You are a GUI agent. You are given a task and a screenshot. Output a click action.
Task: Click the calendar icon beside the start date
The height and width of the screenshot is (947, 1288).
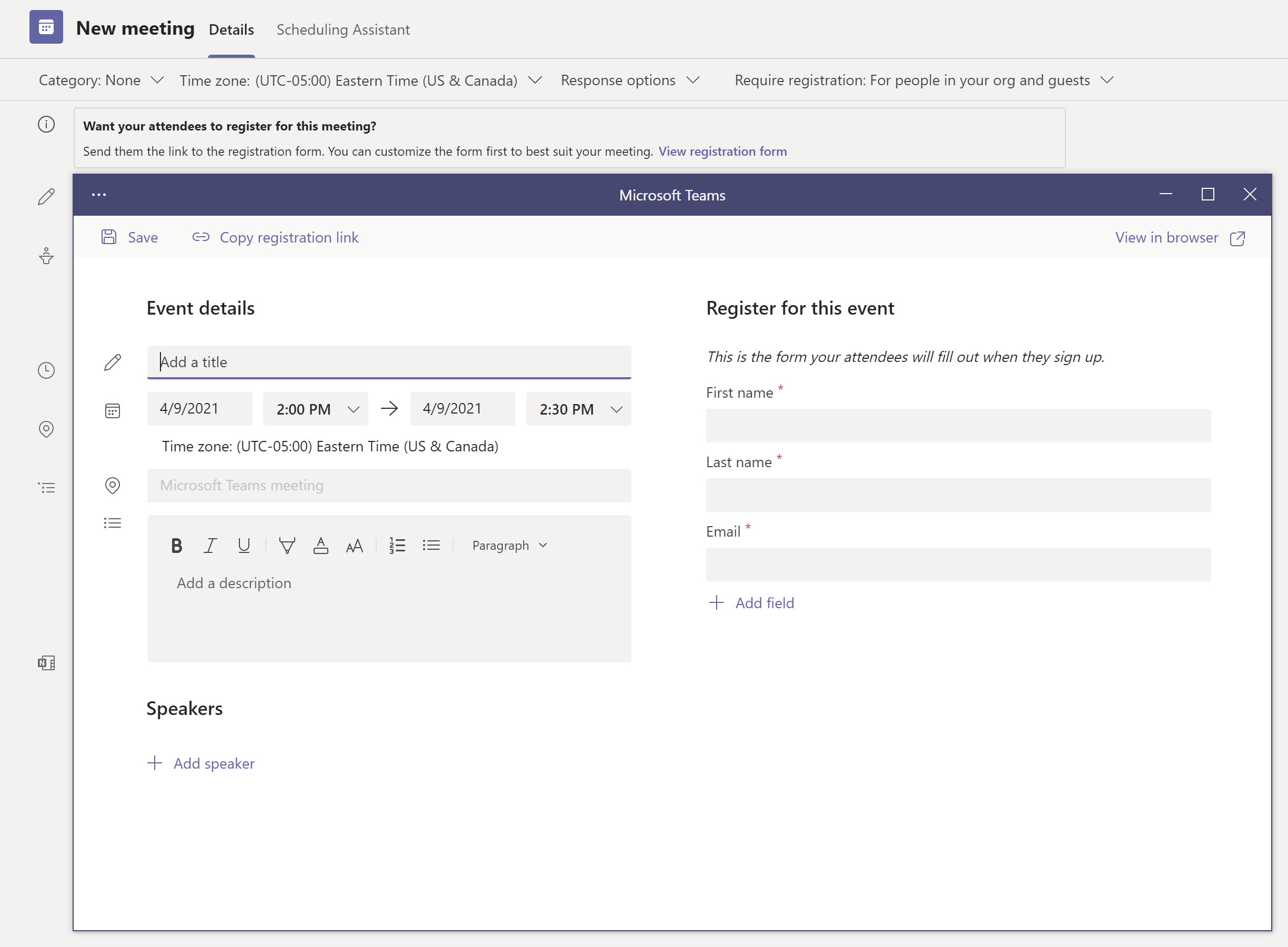tap(113, 410)
